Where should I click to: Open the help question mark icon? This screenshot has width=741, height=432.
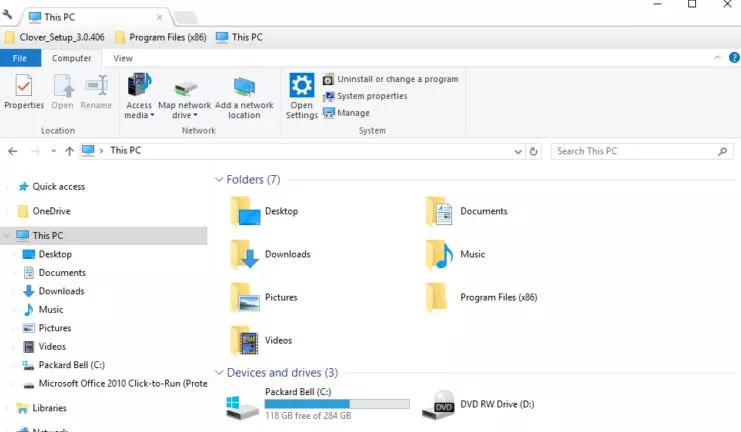[x=734, y=58]
